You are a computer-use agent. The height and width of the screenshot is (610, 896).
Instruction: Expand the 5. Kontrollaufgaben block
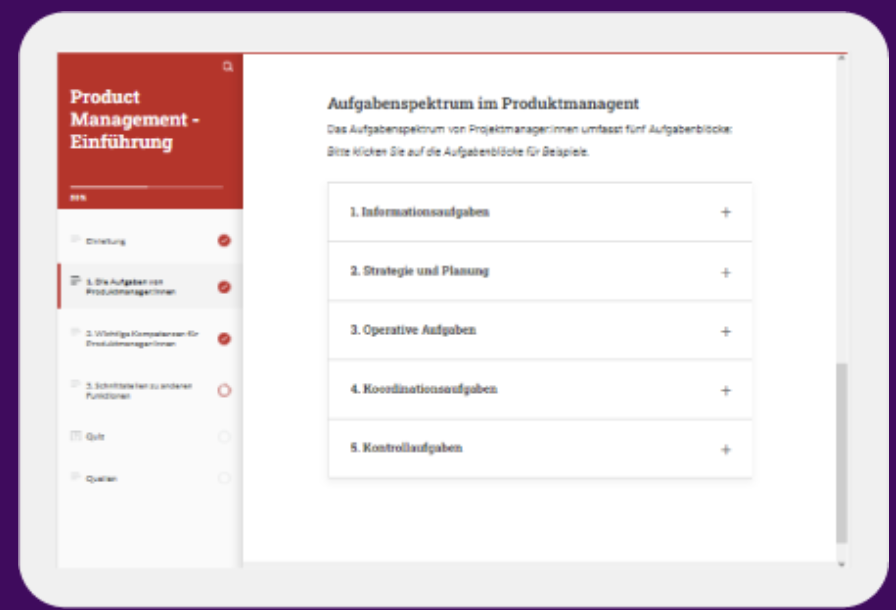(540, 449)
